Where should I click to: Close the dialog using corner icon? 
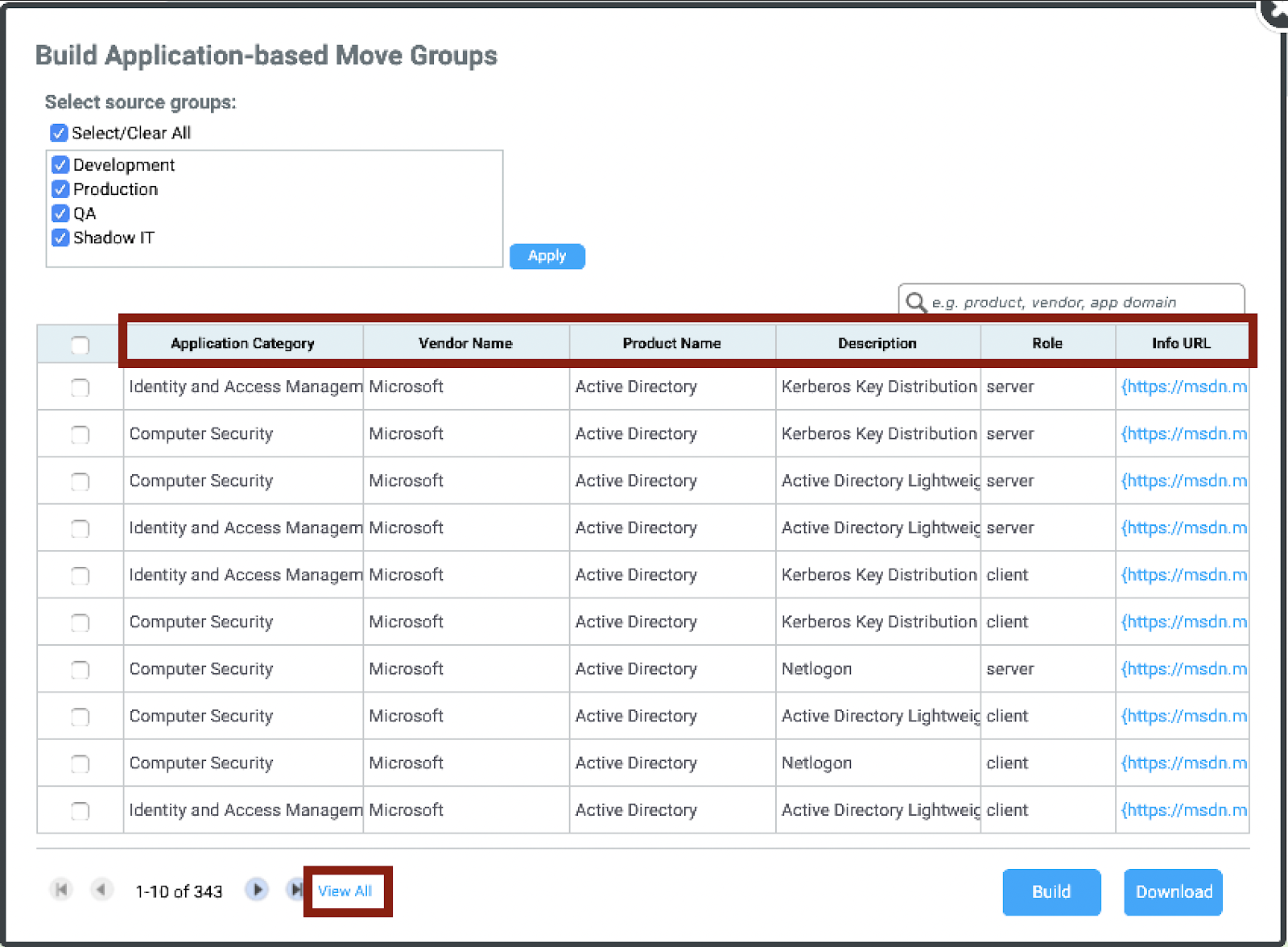click(x=1276, y=11)
